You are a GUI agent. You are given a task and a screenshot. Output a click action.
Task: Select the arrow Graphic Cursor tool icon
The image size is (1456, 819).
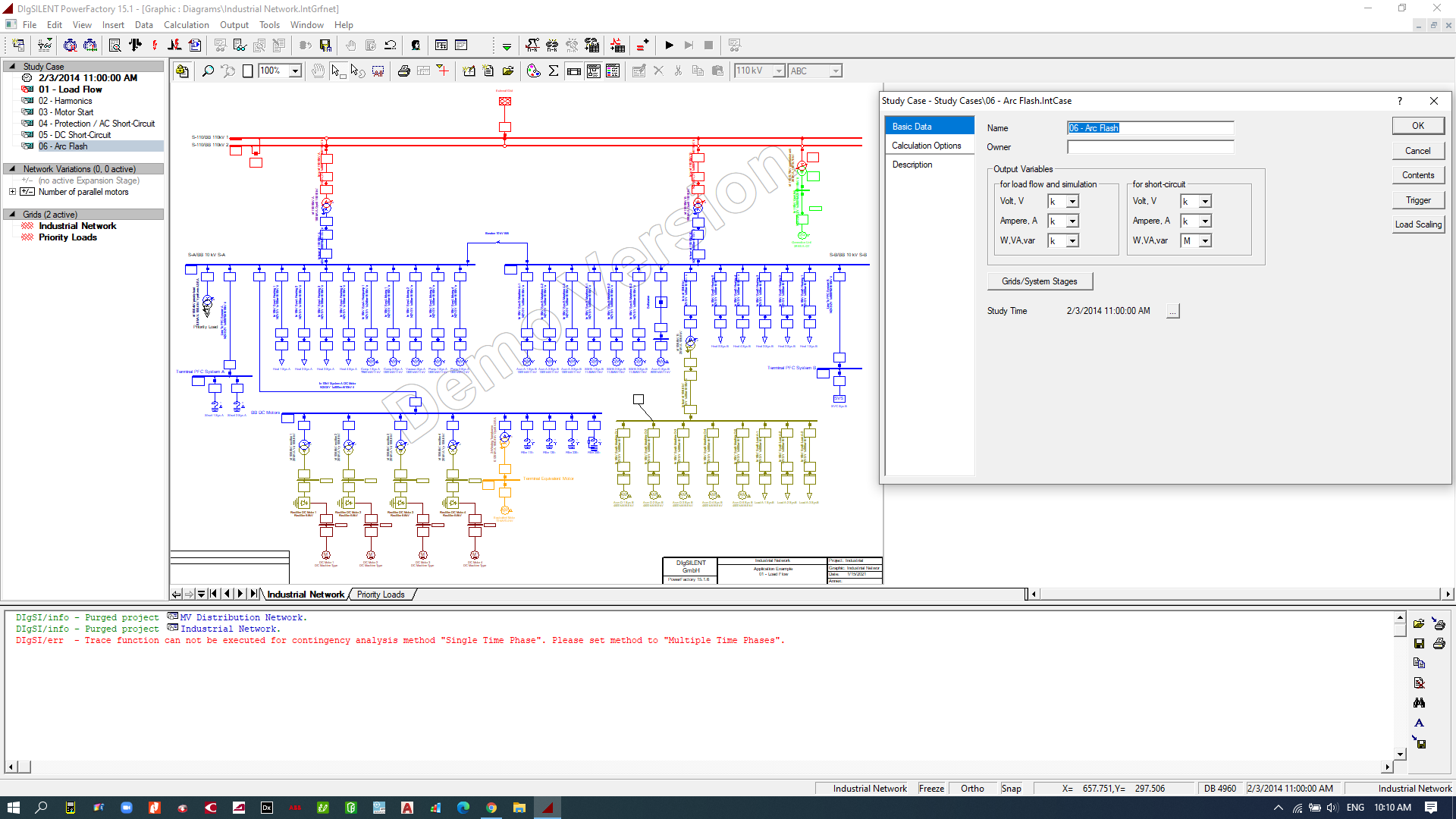coord(337,71)
